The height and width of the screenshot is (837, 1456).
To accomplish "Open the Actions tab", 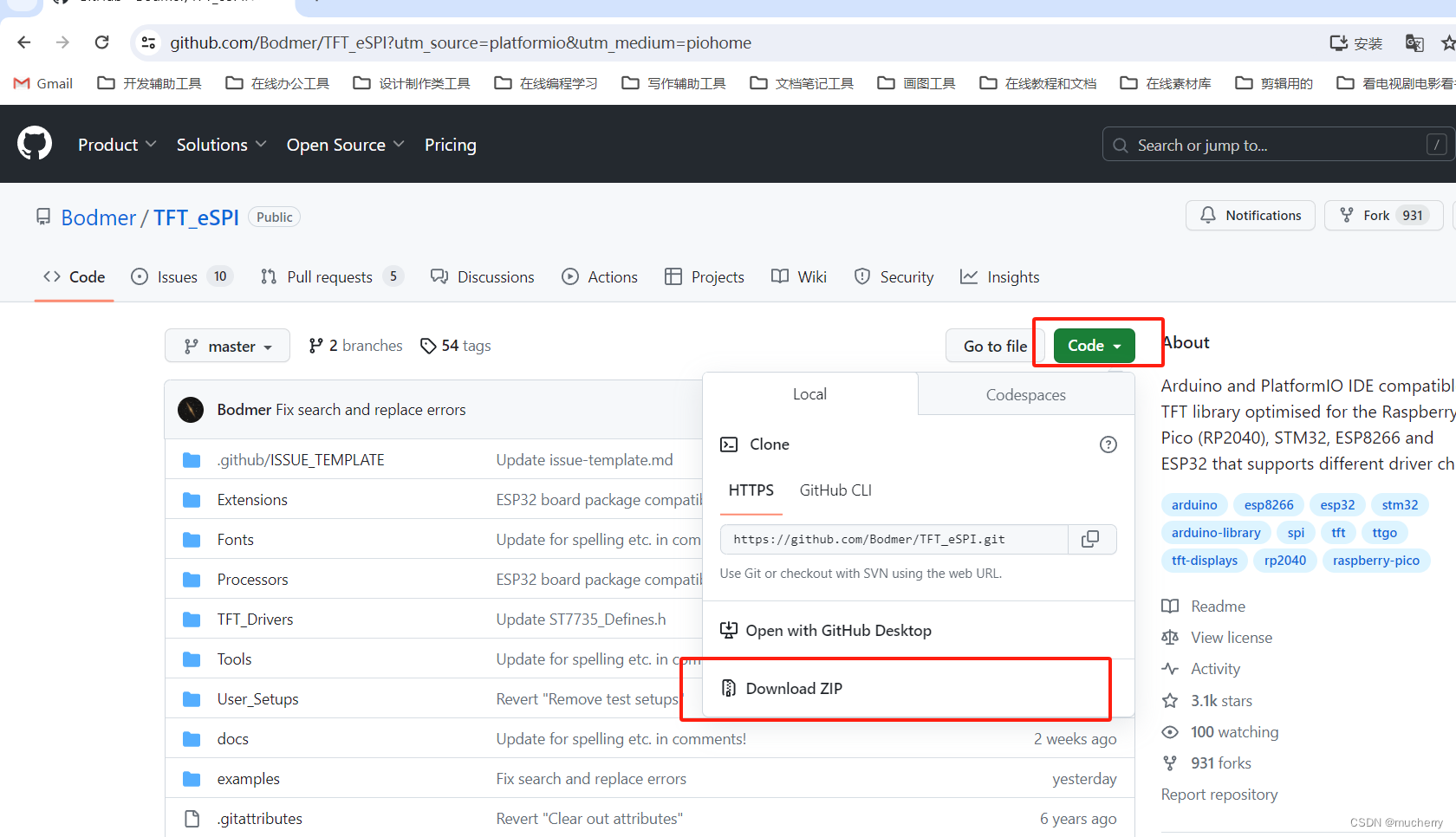I will click(x=600, y=276).
